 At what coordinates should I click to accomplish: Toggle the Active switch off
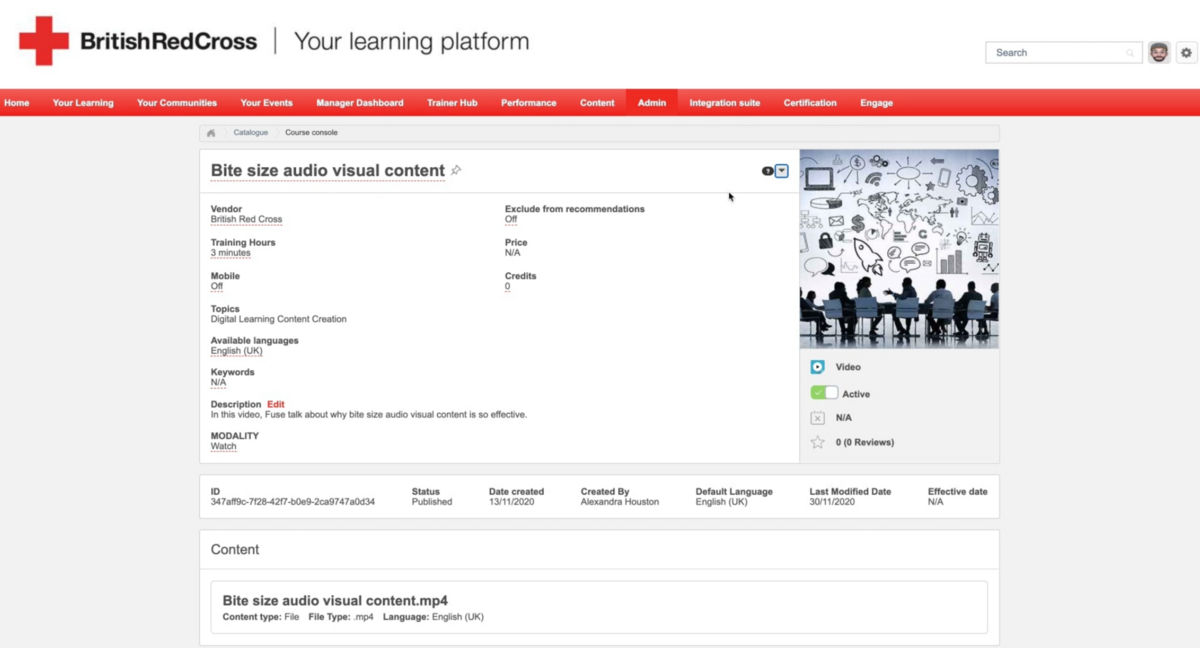tap(825, 393)
